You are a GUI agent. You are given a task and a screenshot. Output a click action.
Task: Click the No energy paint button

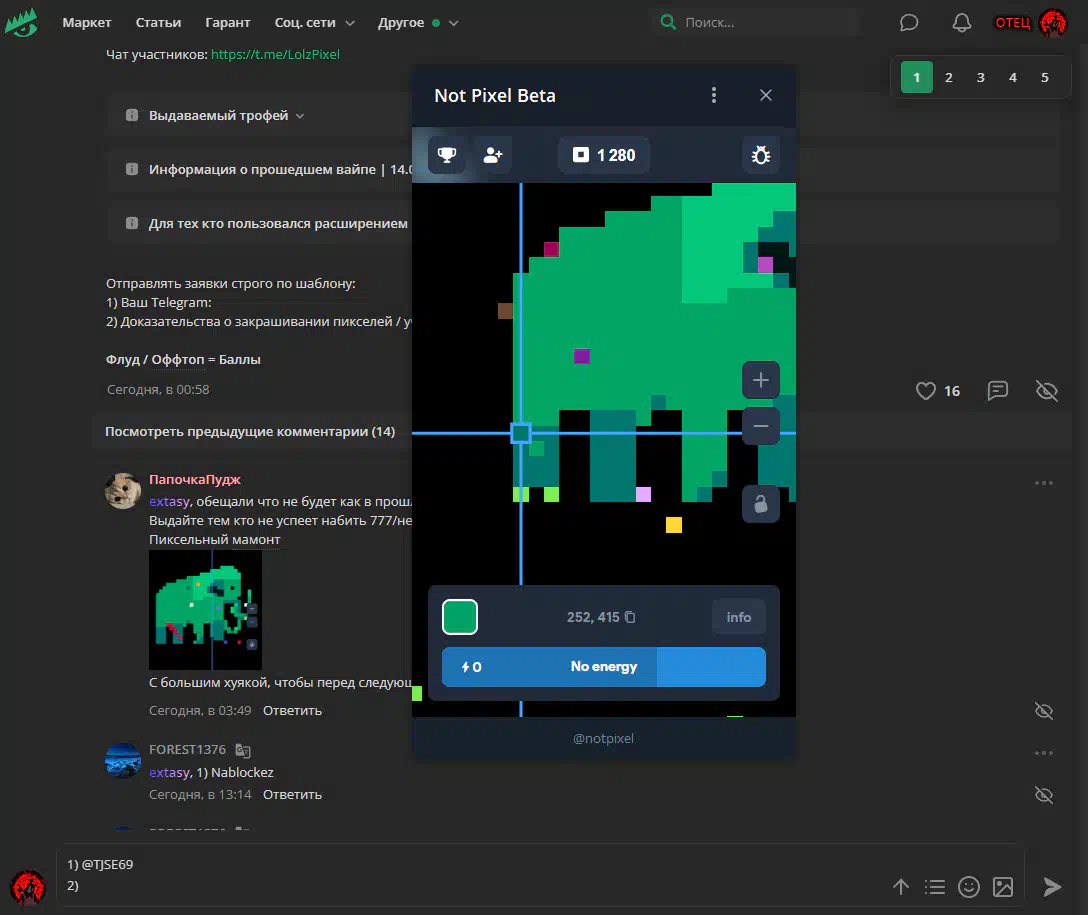click(604, 667)
